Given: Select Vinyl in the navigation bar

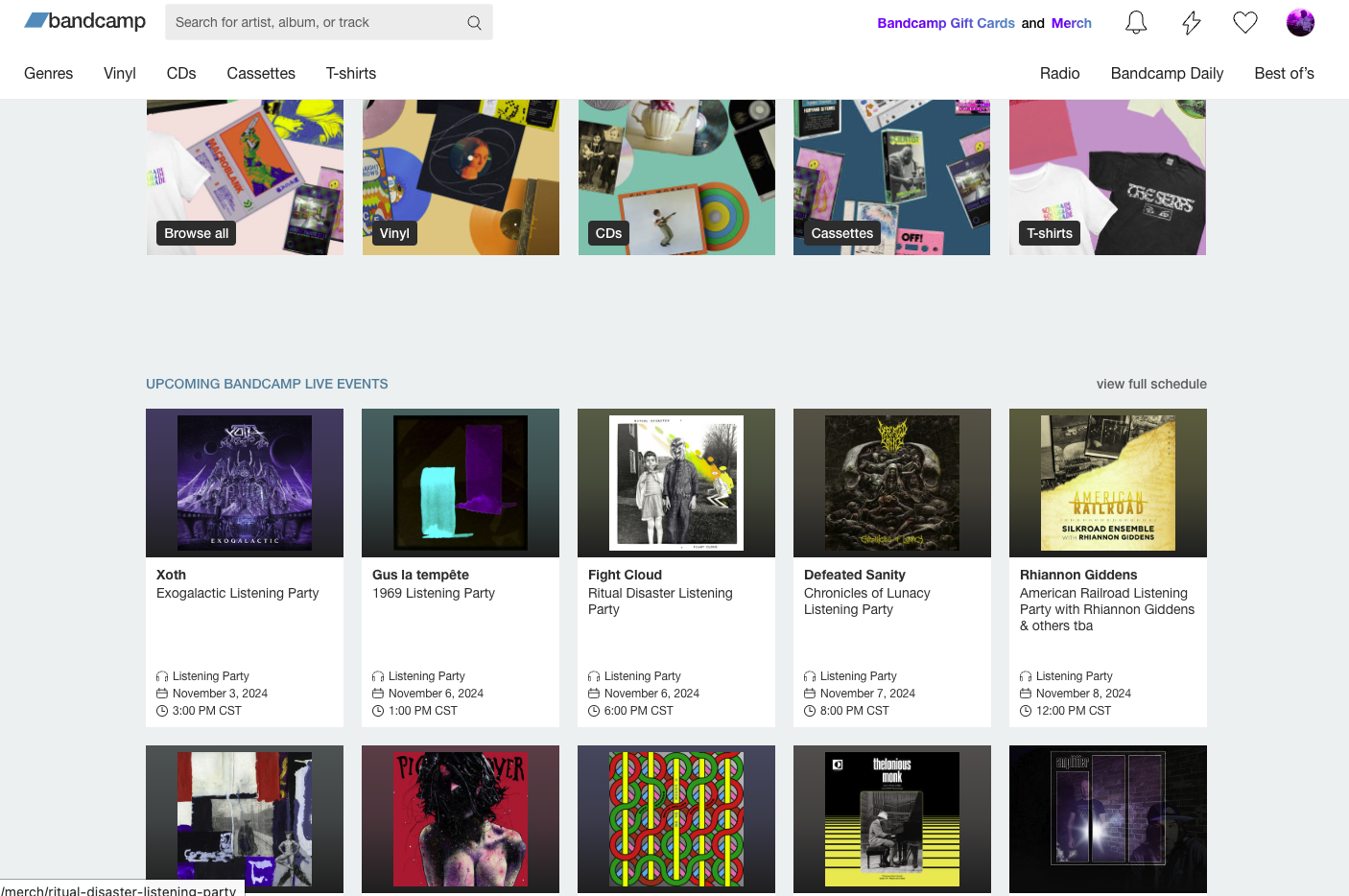Looking at the screenshot, I should [x=120, y=74].
